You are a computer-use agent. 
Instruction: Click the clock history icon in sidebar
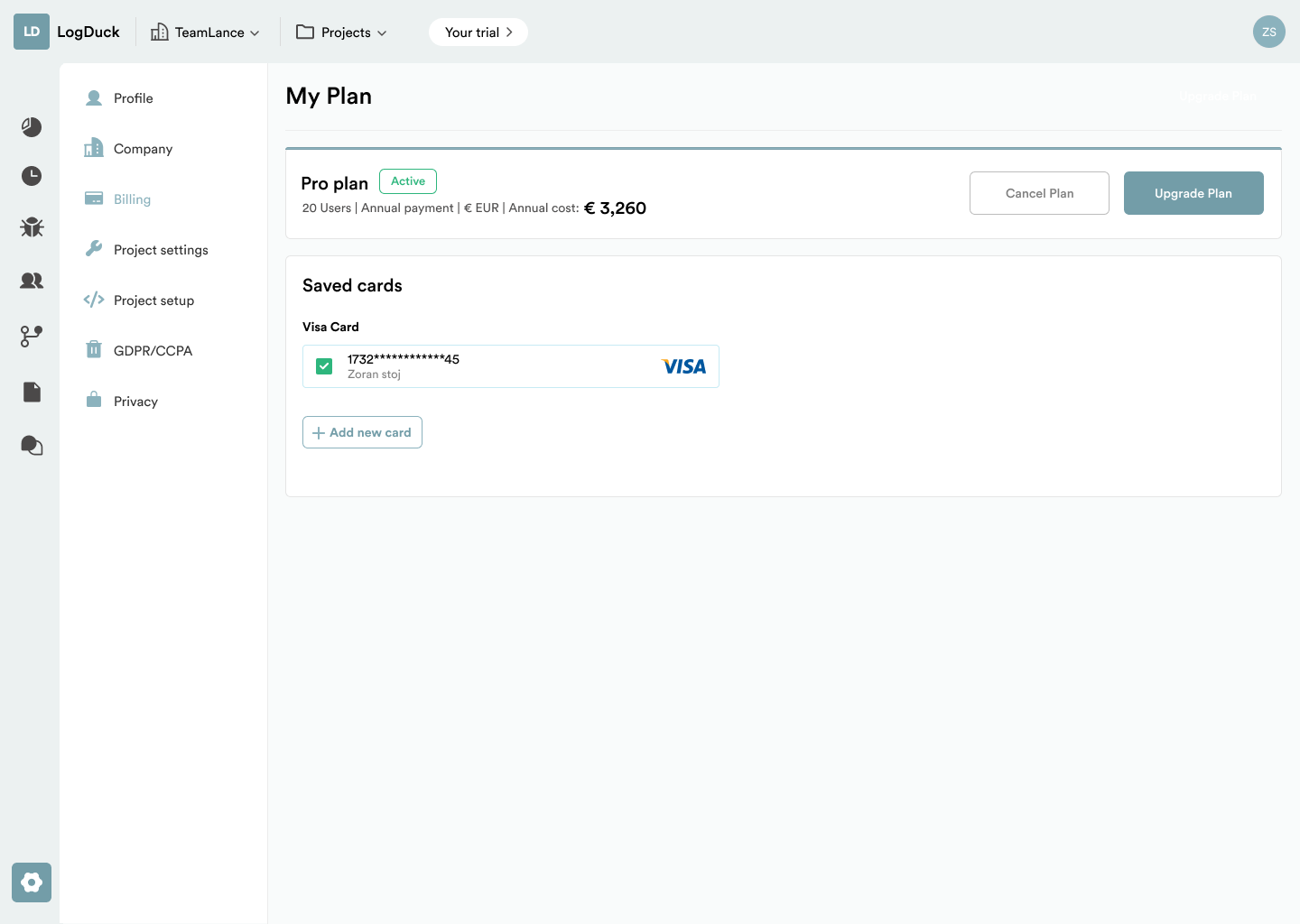coord(32,176)
